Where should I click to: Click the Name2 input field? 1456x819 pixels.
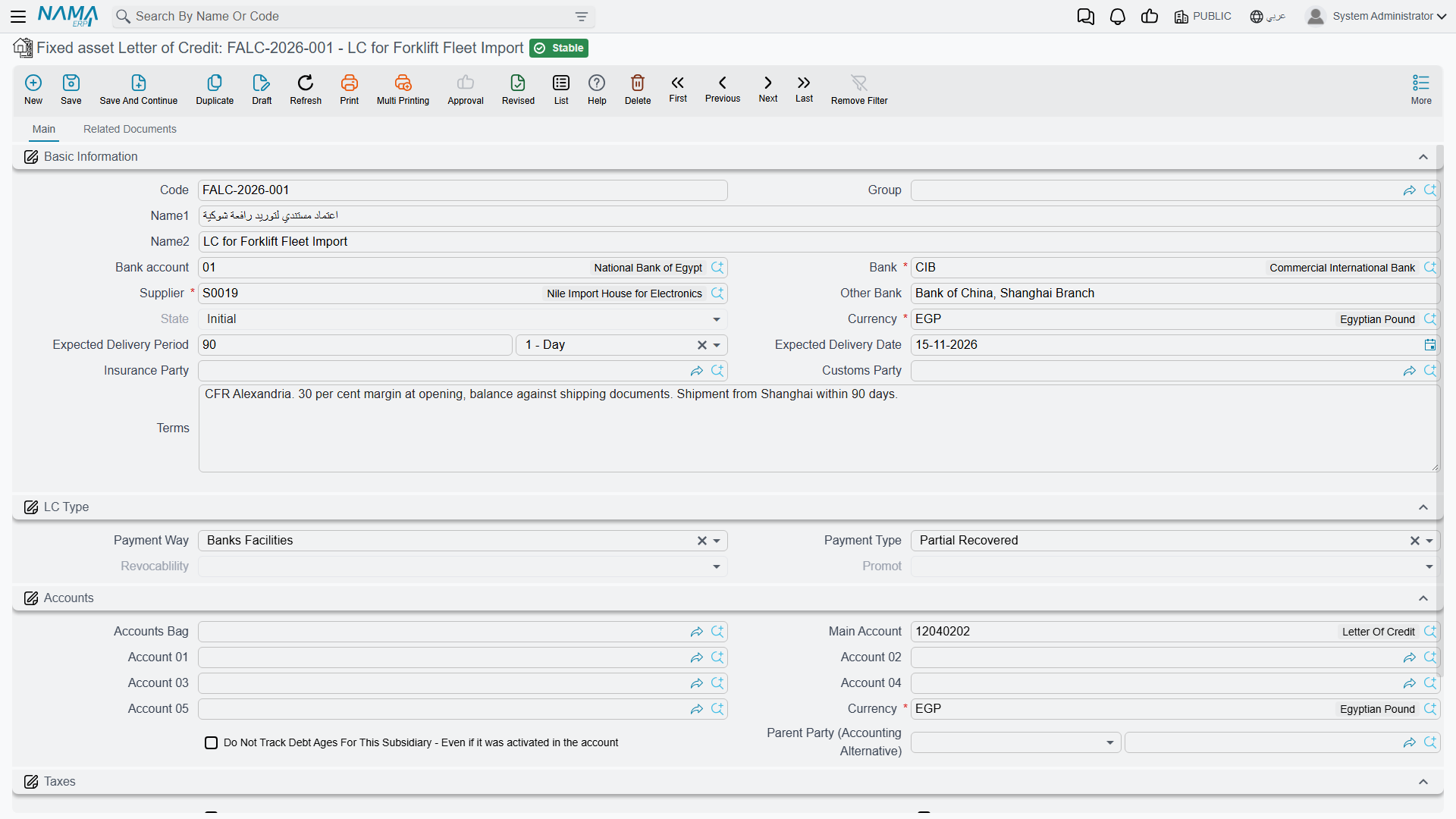(x=819, y=242)
